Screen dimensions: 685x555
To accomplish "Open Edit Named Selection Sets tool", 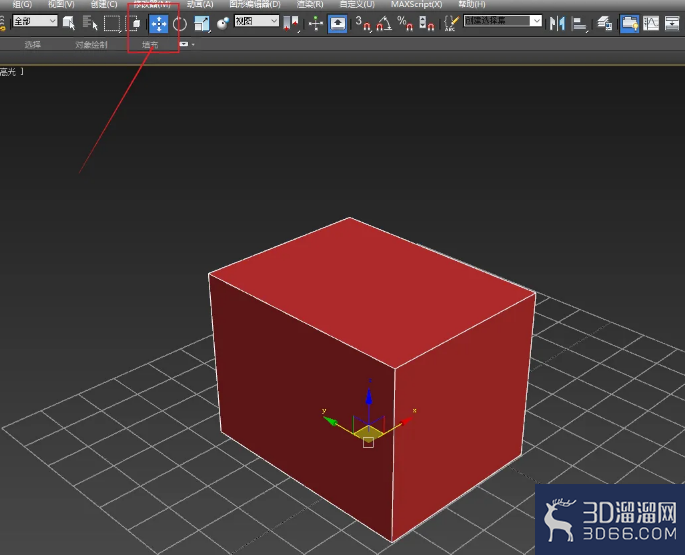I will pos(451,23).
